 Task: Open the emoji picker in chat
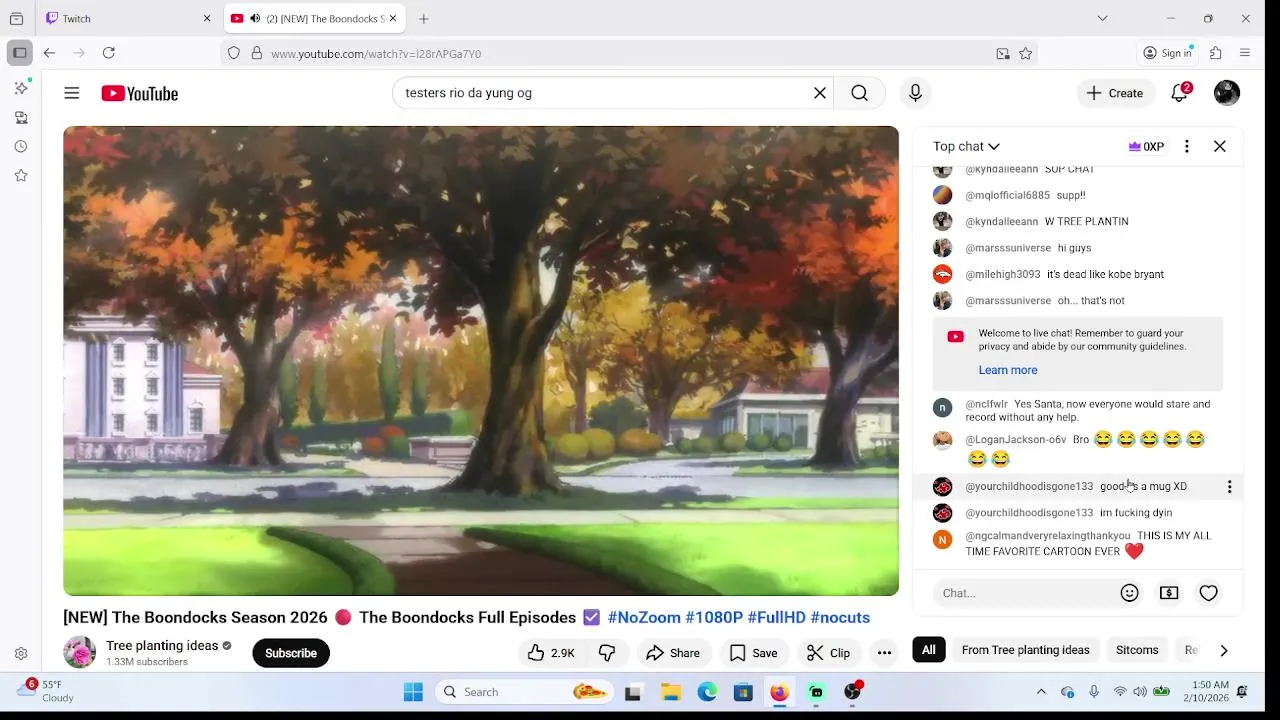(x=1130, y=593)
